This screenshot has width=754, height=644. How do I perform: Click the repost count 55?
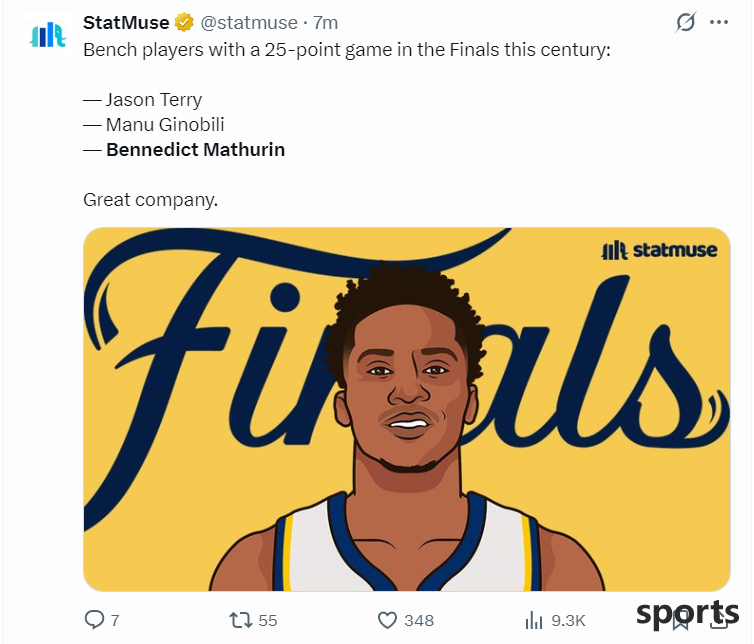[268, 620]
